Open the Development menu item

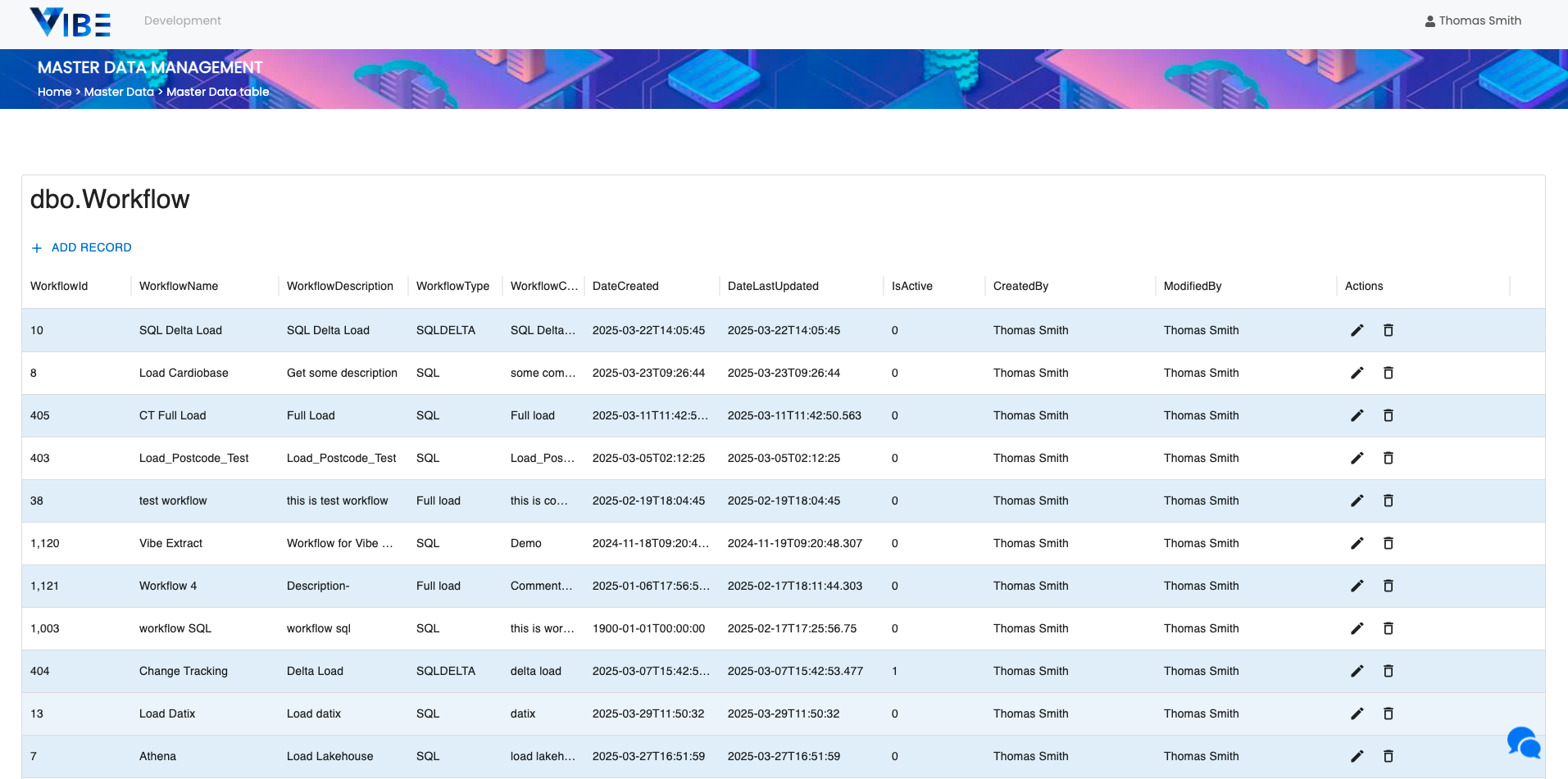pos(182,20)
